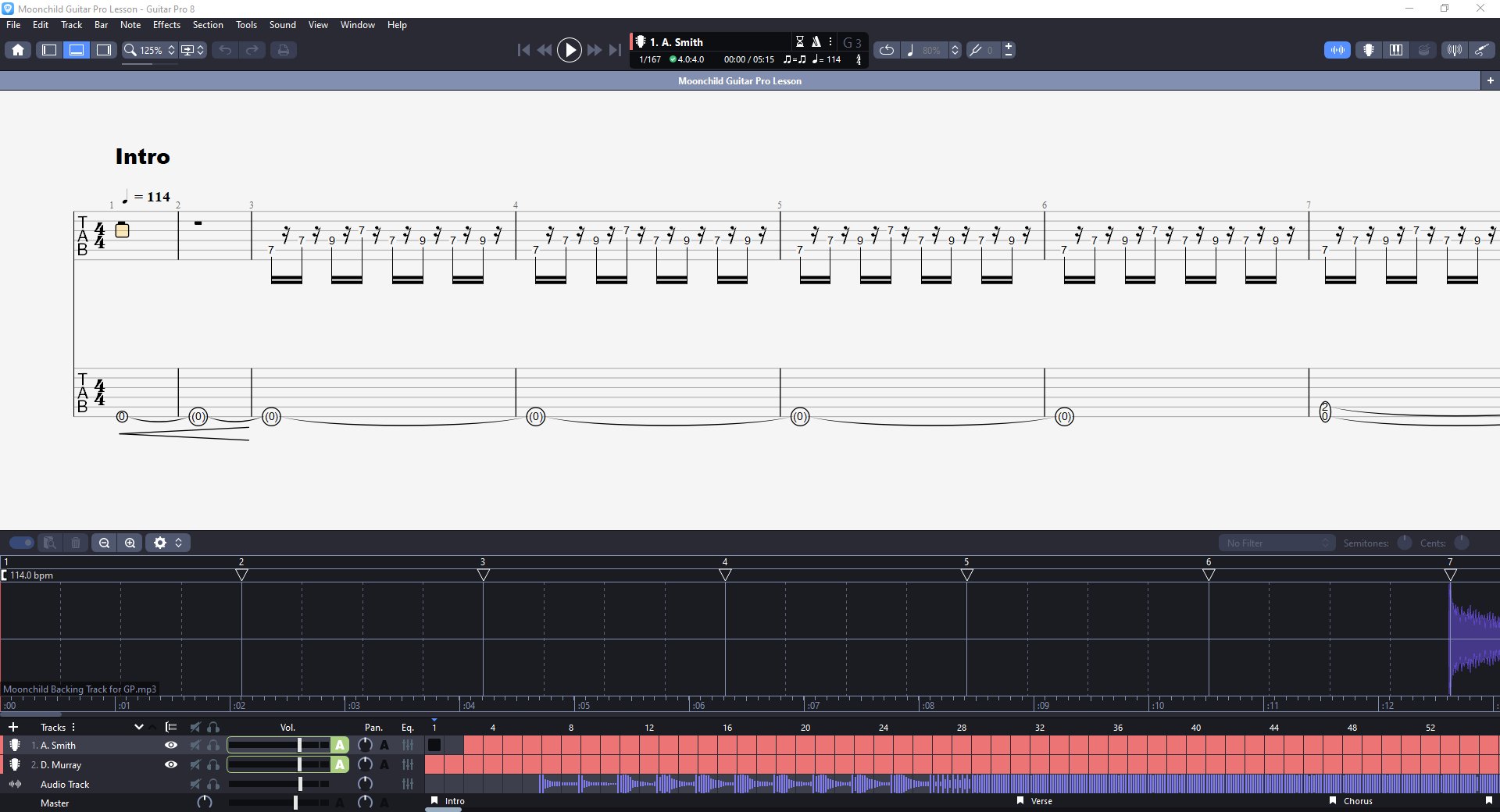Show the fretboard view
1500x812 pixels.
[x=1369, y=50]
